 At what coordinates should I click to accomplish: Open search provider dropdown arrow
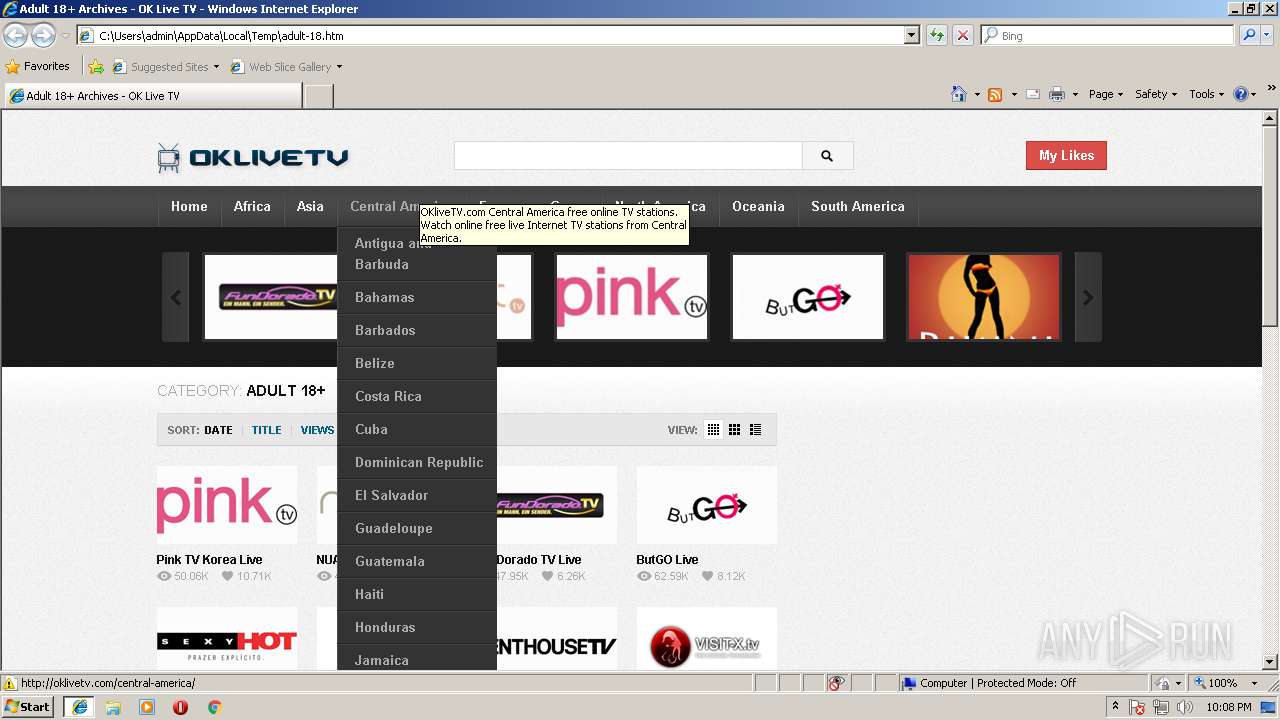1268,35
